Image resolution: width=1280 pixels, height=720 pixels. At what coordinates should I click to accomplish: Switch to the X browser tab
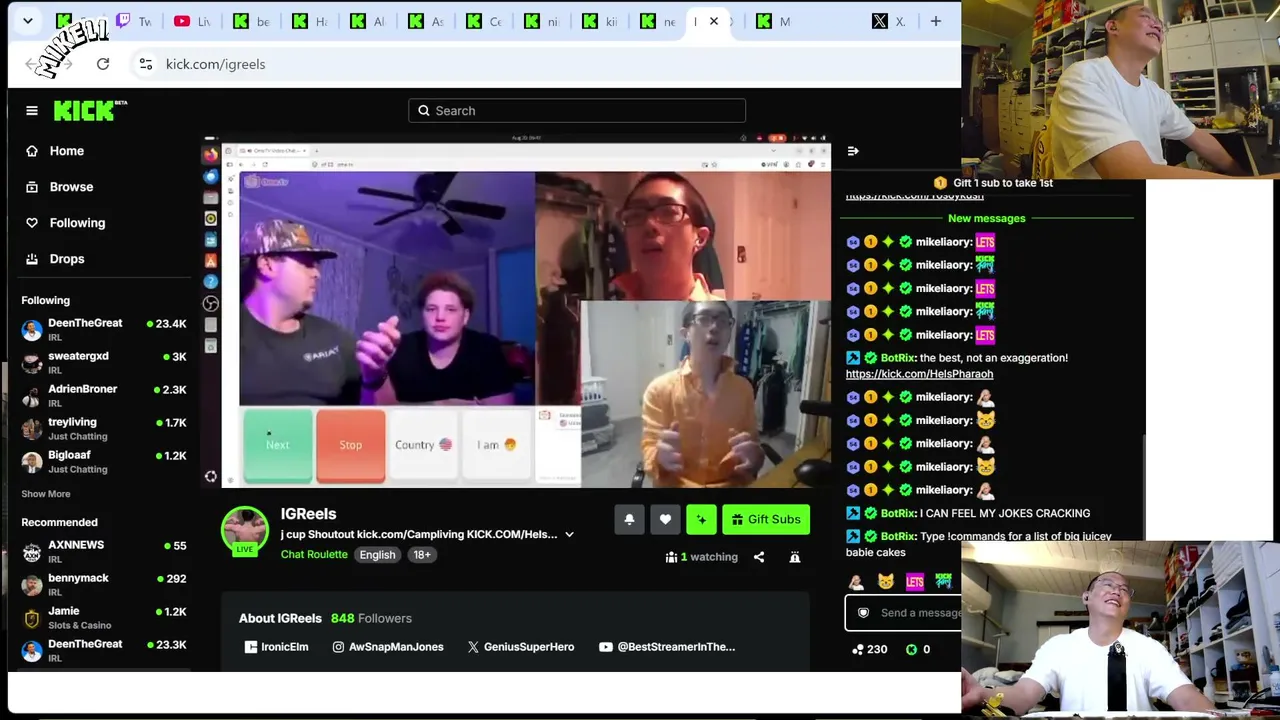pos(888,21)
